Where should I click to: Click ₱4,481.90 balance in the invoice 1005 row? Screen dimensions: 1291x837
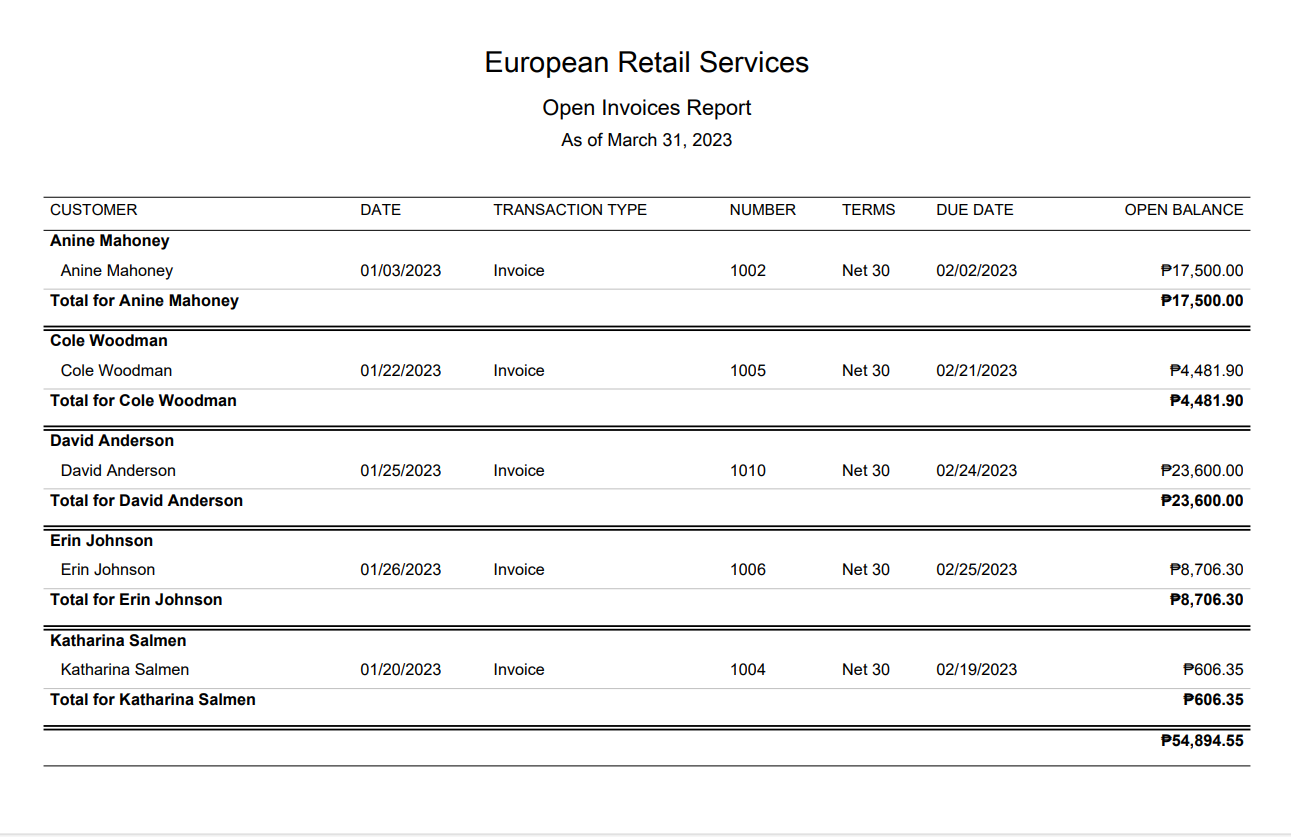[1206, 371]
